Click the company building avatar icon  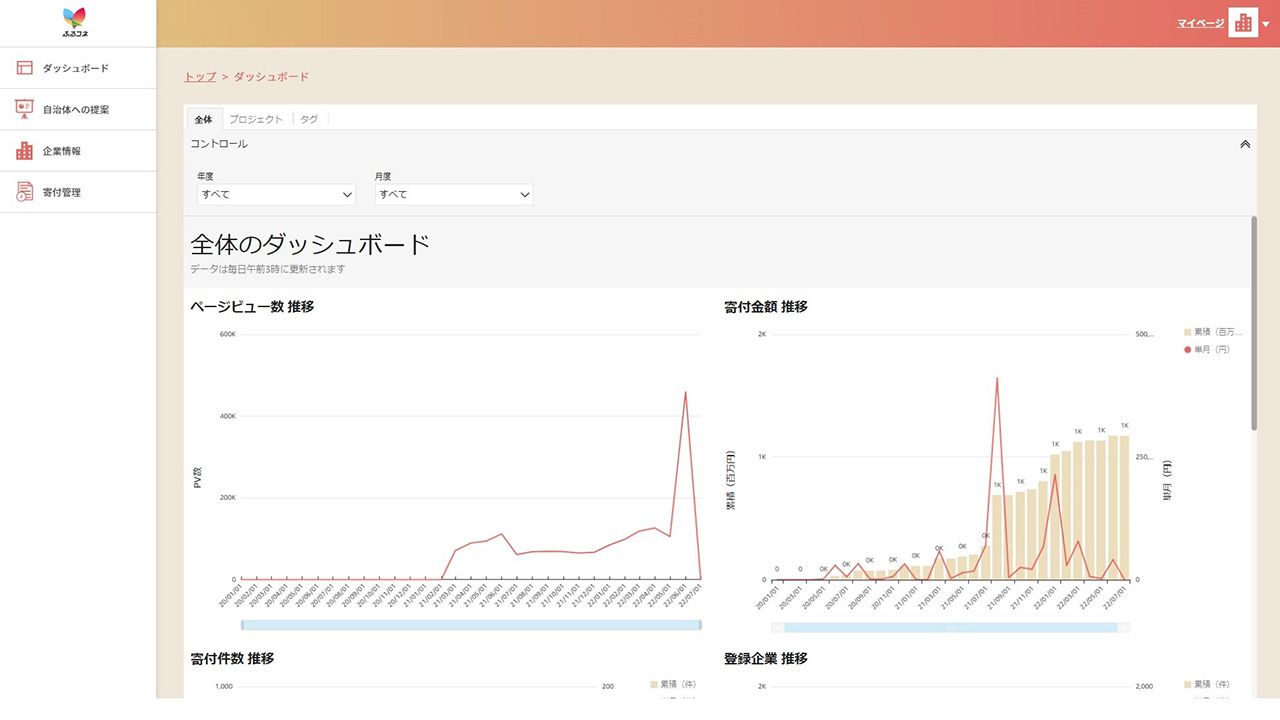point(1243,23)
